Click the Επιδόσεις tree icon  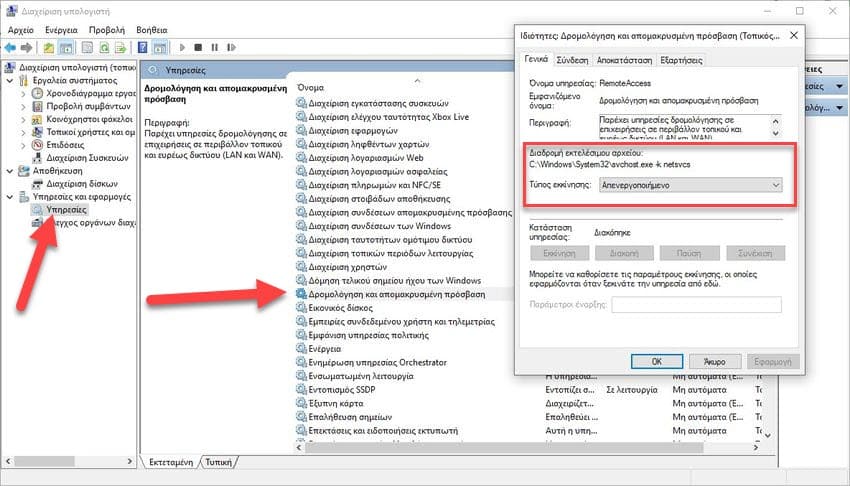[x=37, y=145]
